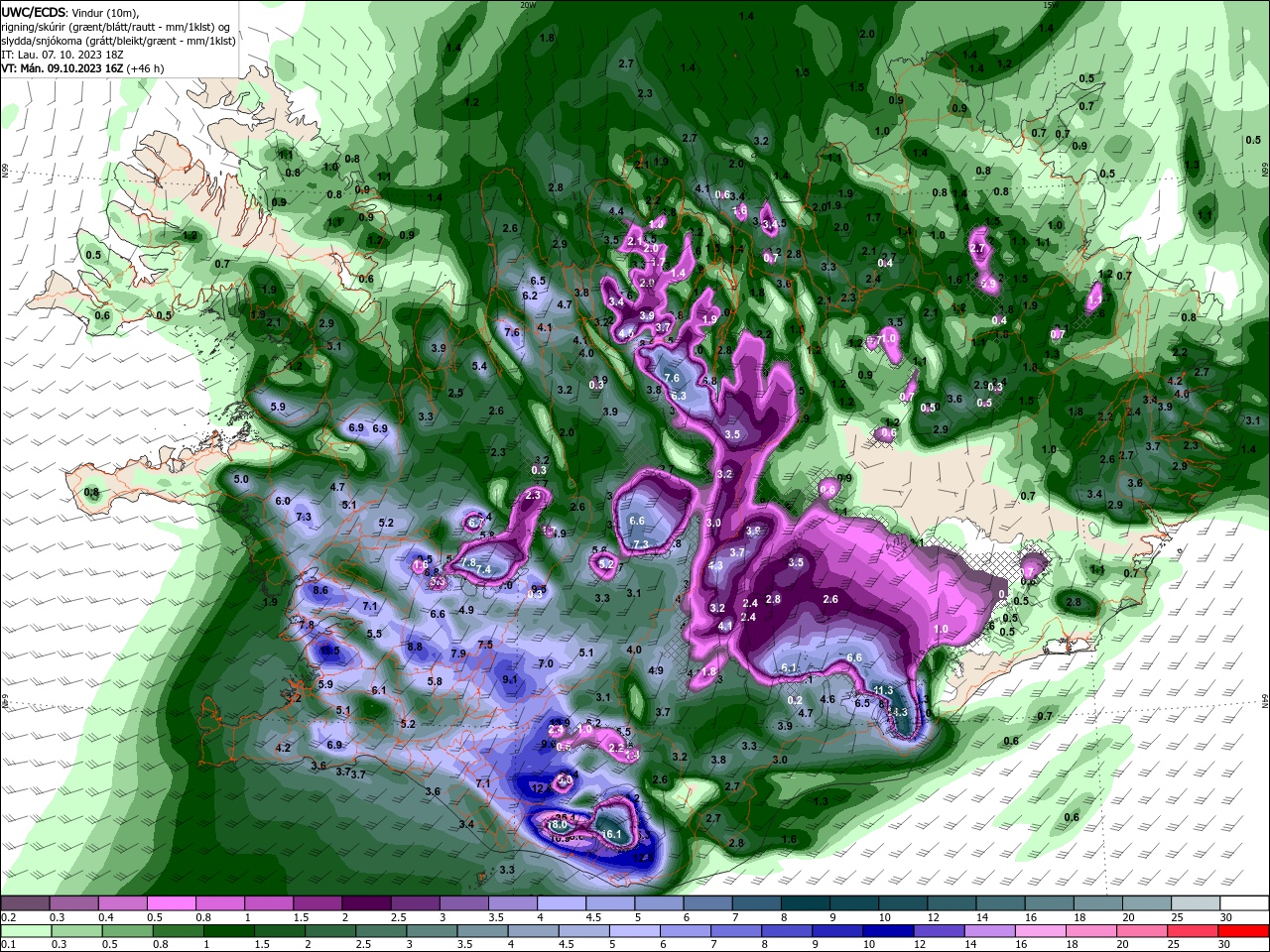Click the light grey 25 swatch, upper legend row

pos(1197,903)
